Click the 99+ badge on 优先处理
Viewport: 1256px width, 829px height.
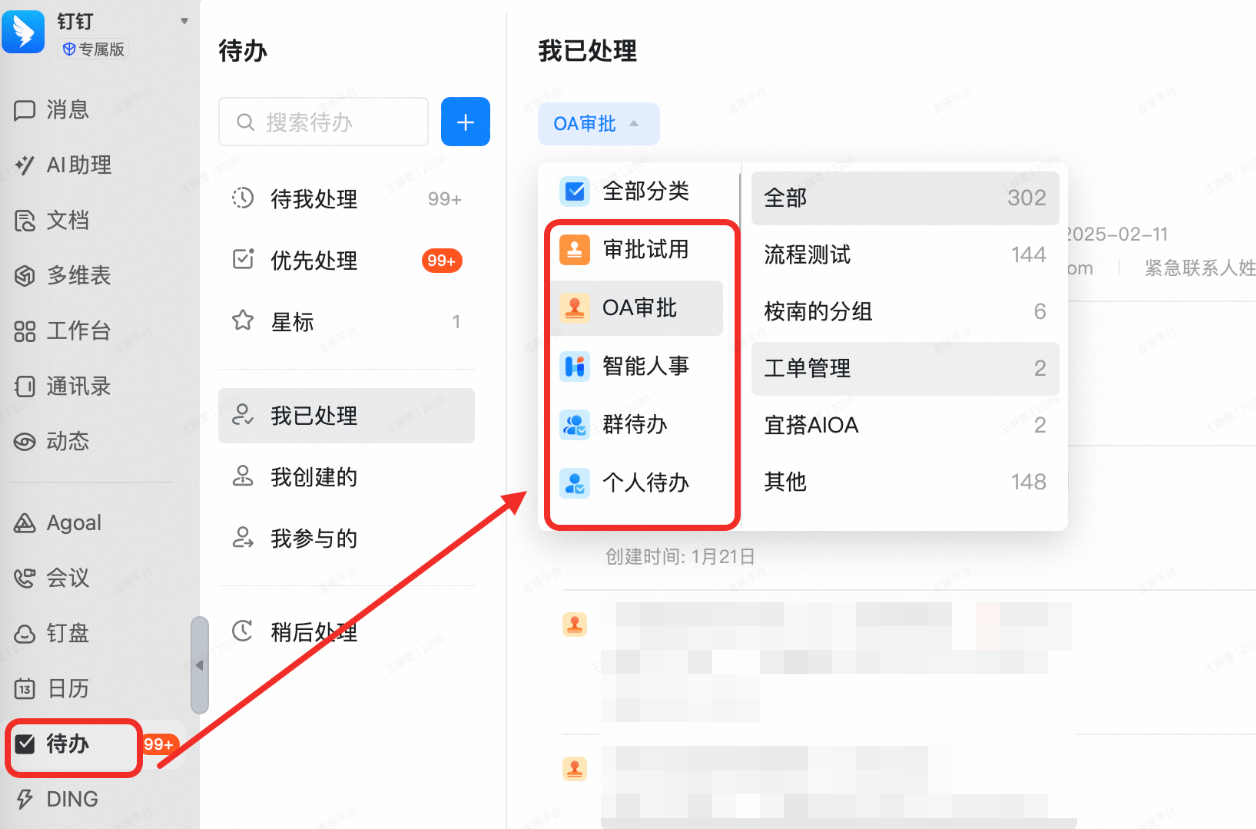(442, 261)
